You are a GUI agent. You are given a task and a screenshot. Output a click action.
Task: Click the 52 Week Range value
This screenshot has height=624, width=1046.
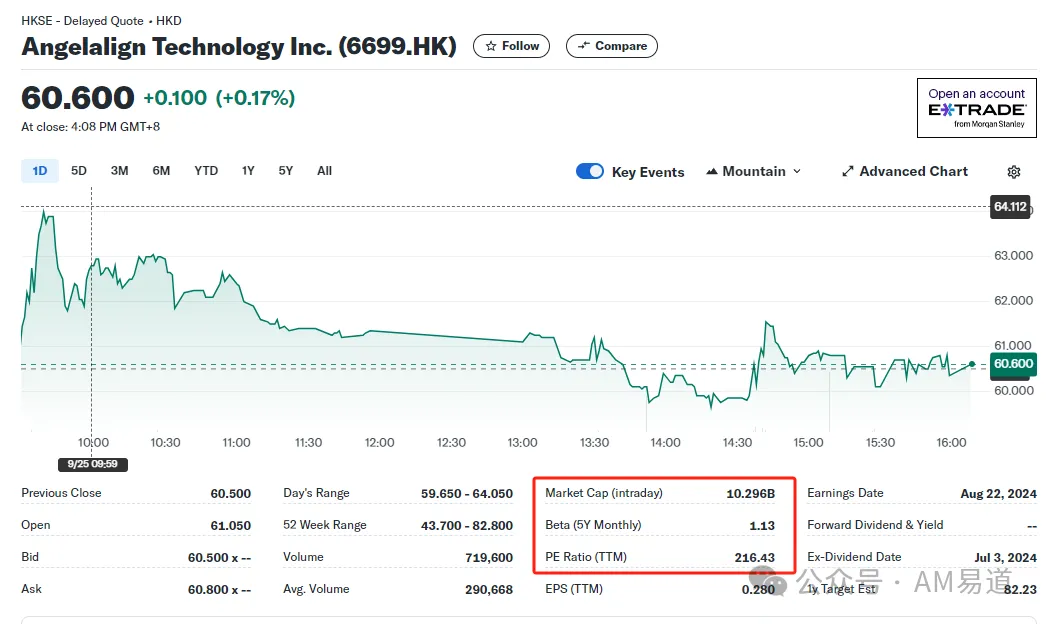pyautogui.click(x=467, y=526)
